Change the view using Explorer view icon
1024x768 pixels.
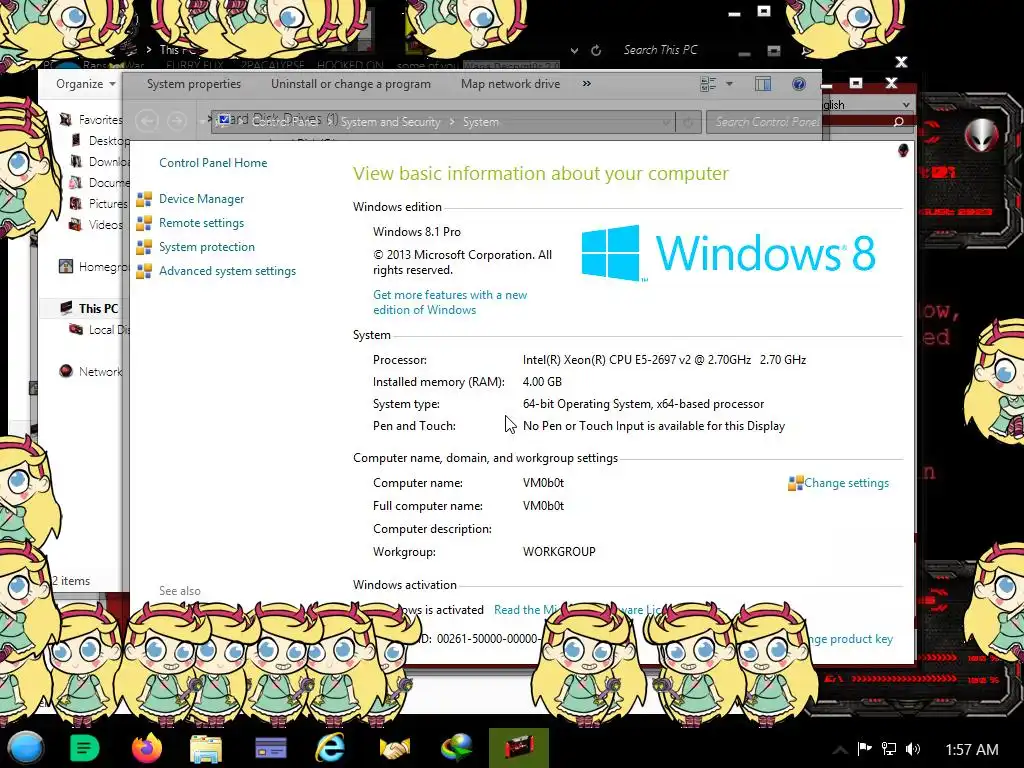tap(708, 84)
